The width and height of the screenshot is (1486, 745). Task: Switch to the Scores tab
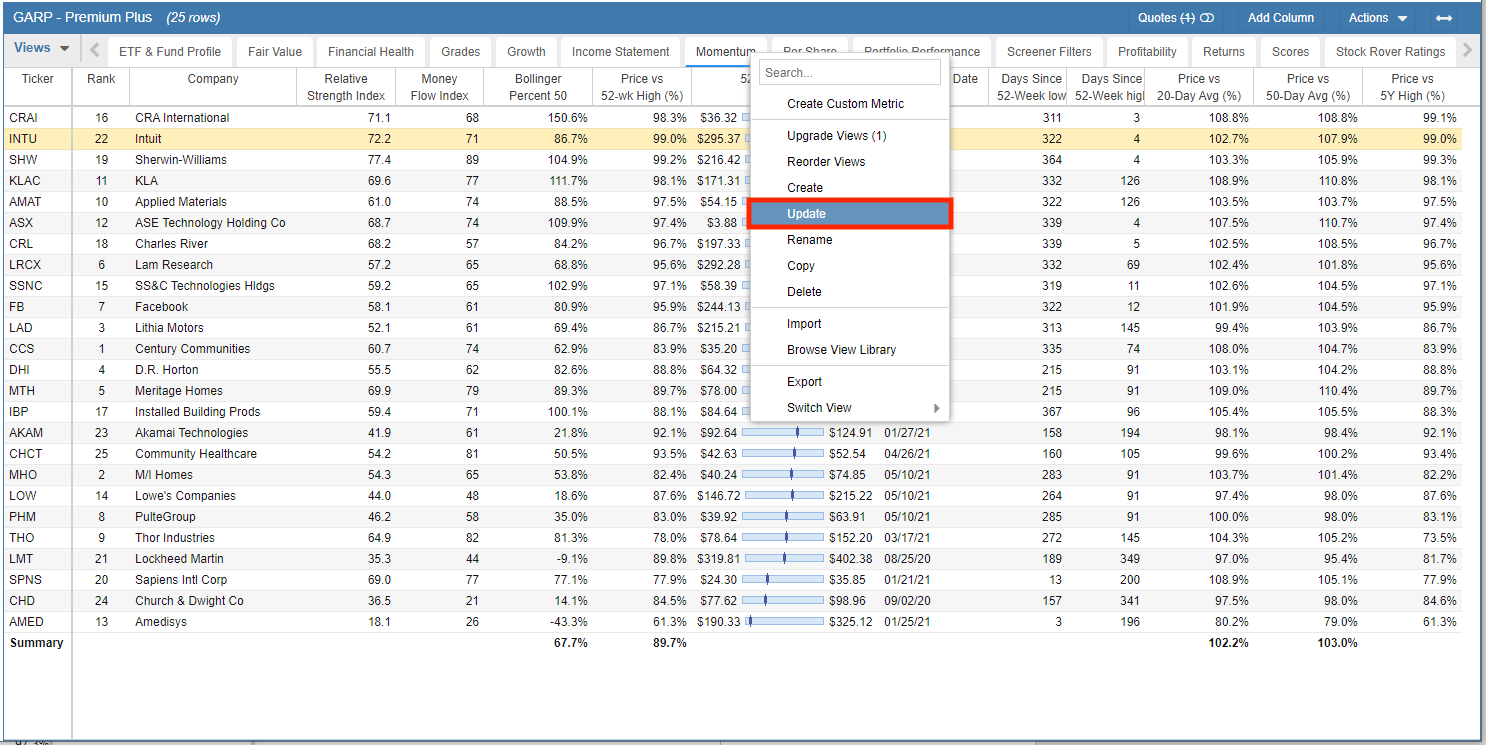tap(1290, 52)
